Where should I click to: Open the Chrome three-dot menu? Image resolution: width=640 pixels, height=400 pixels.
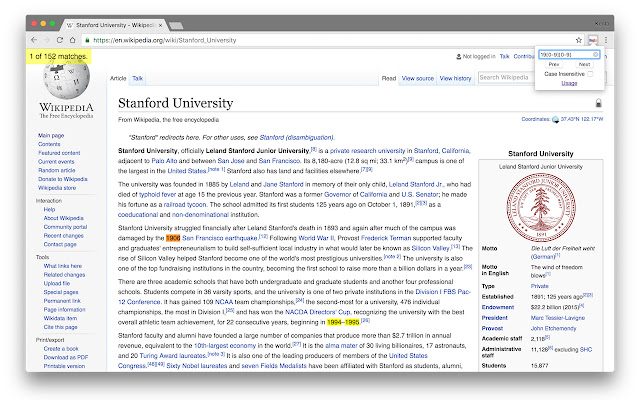pyautogui.click(x=606, y=40)
